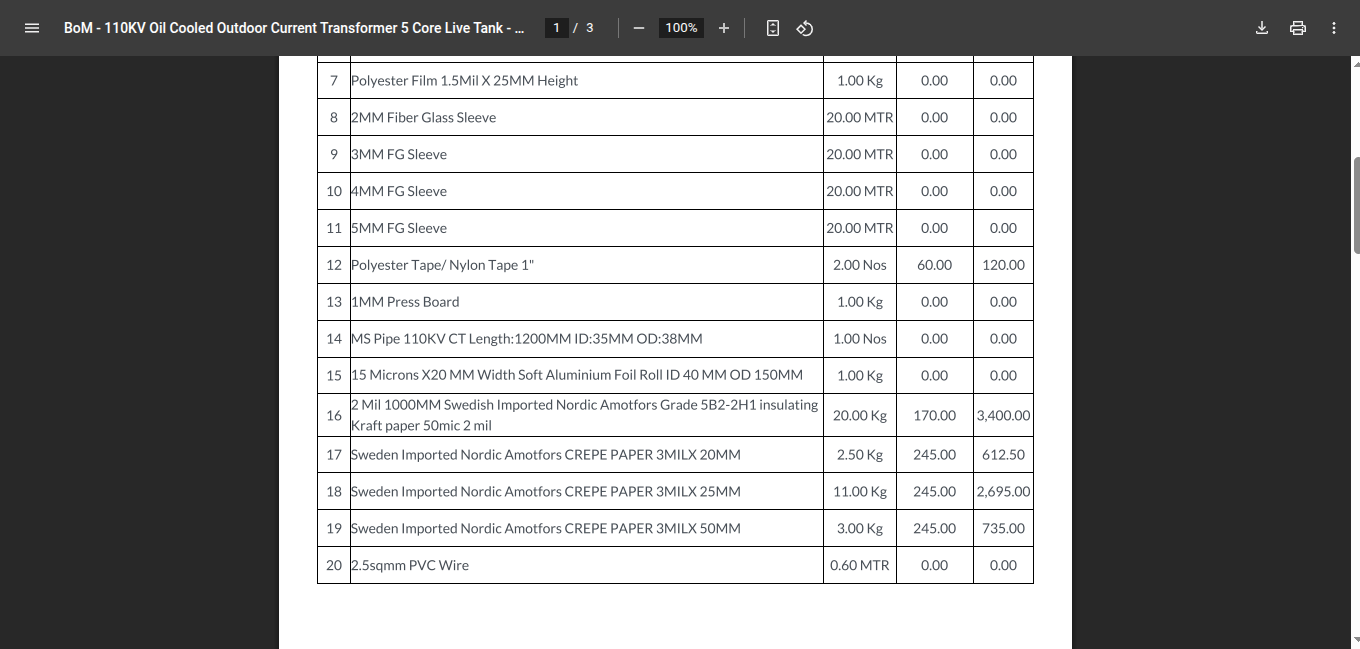Image resolution: width=1360 pixels, height=649 pixels.
Task: Click the BoM document title in toolbar
Action: pos(294,28)
